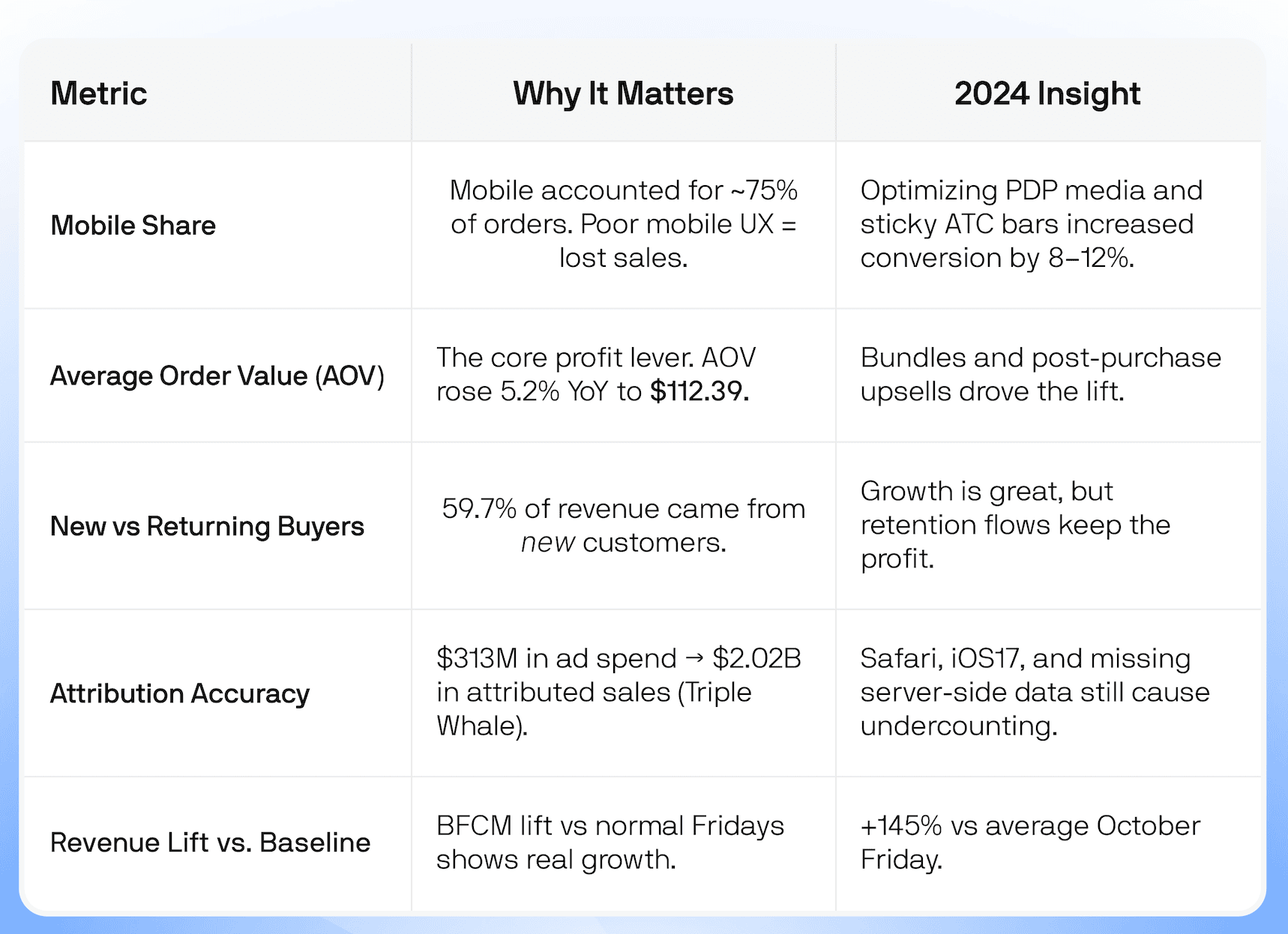Click the italic word new
Viewport: 1288px width, 934px height.
pos(548,543)
